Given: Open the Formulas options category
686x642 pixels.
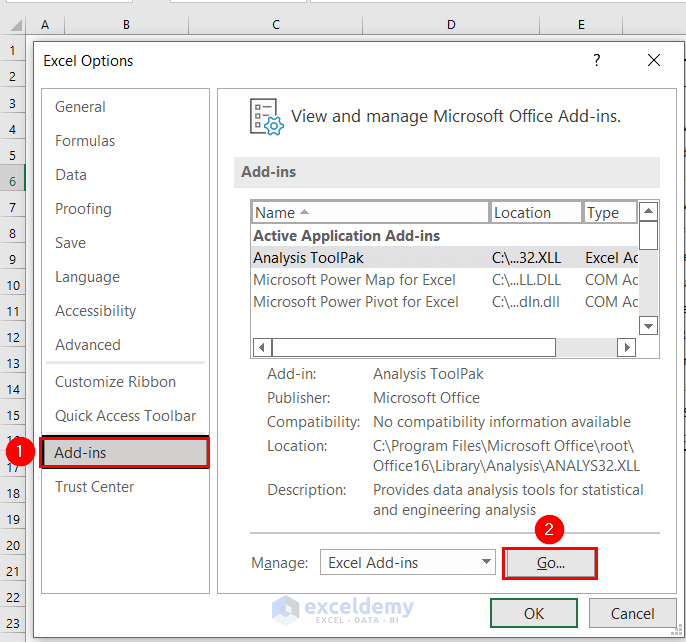Looking at the screenshot, I should pos(85,141).
